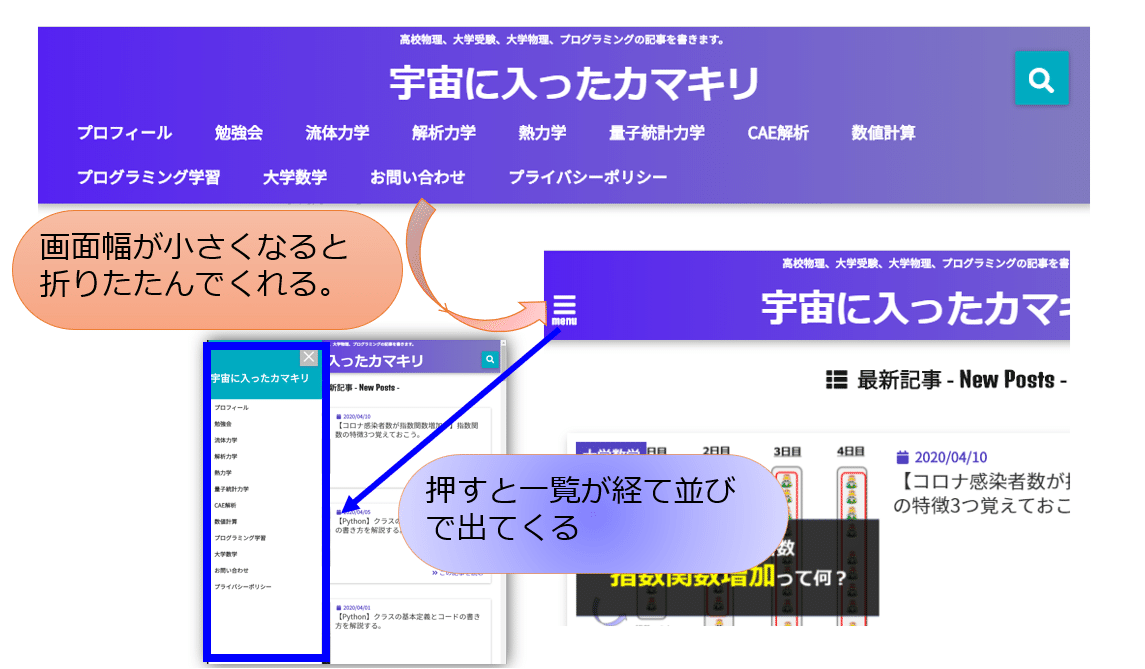Open the 流体力学 navigation item
1145x669 pixels.
pos(336,131)
